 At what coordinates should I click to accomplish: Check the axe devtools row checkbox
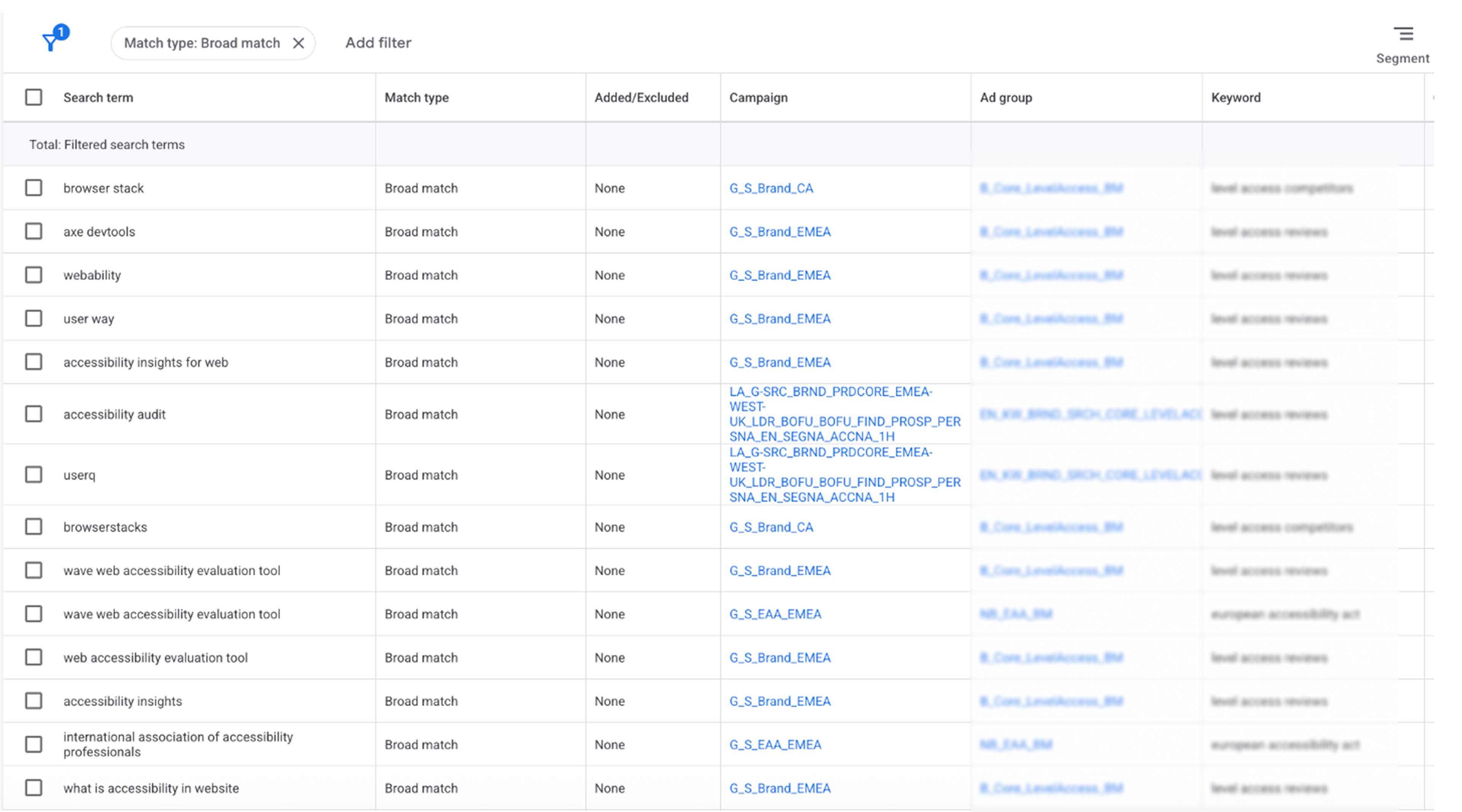(34, 231)
